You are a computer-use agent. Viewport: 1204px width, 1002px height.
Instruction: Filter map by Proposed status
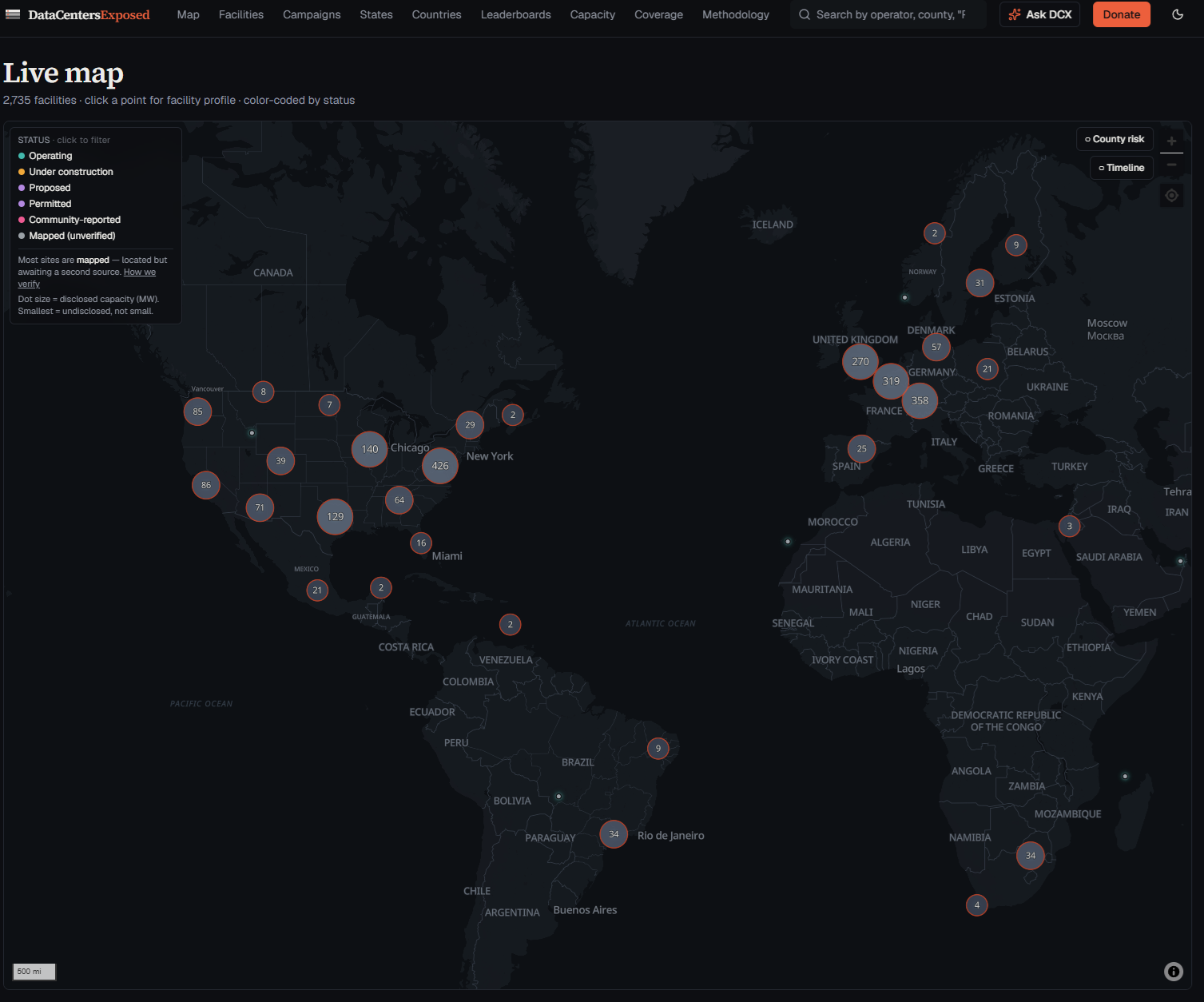click(x=44, y=188)
